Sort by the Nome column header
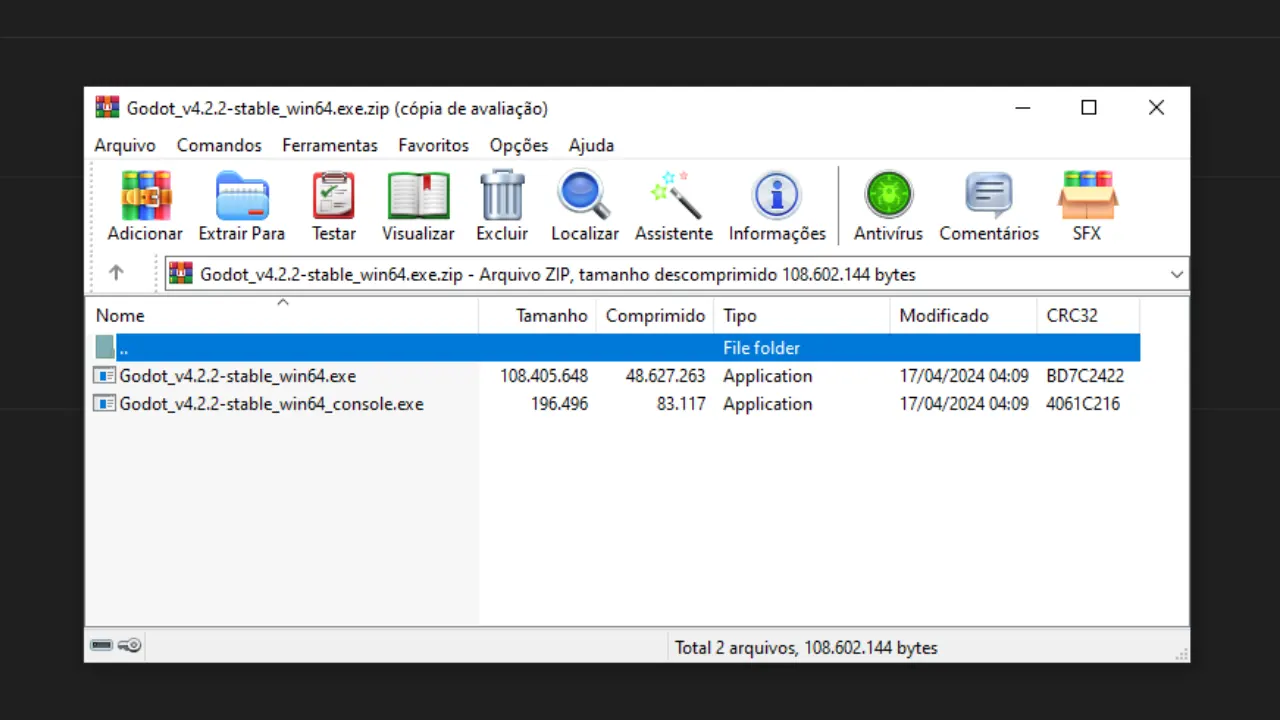This screenshot has width=1280, height=720. [282, 315]
